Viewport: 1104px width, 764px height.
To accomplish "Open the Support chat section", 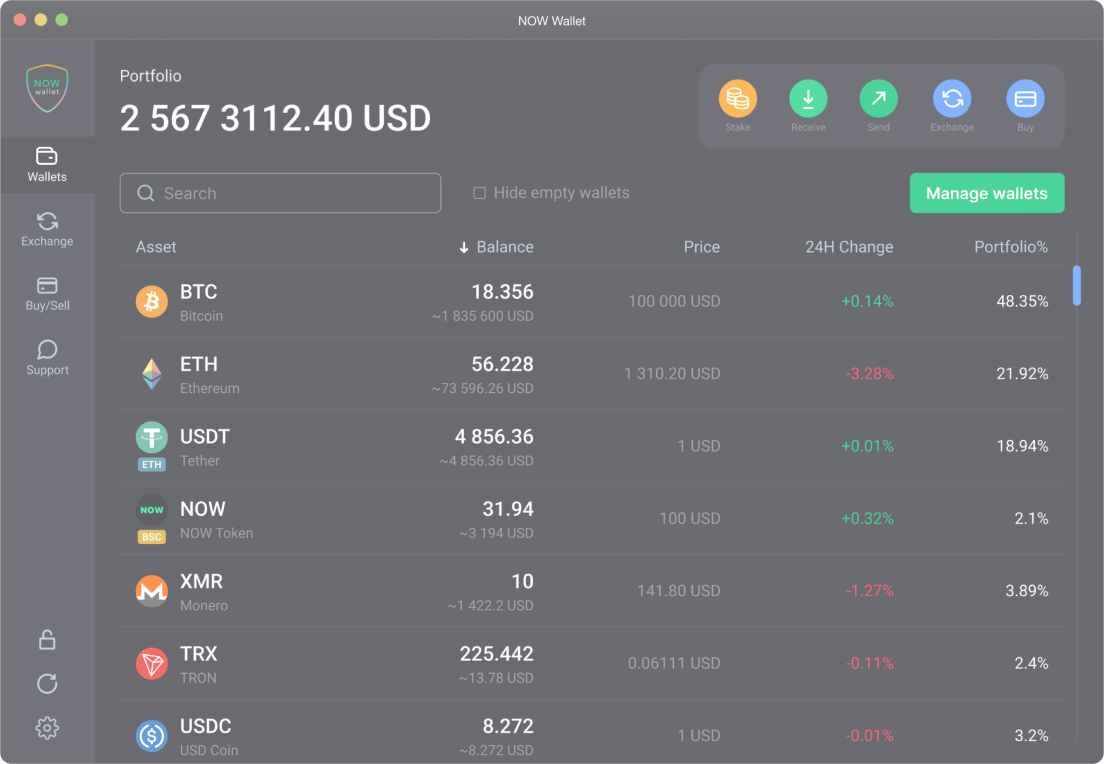I will coord(47,358).
